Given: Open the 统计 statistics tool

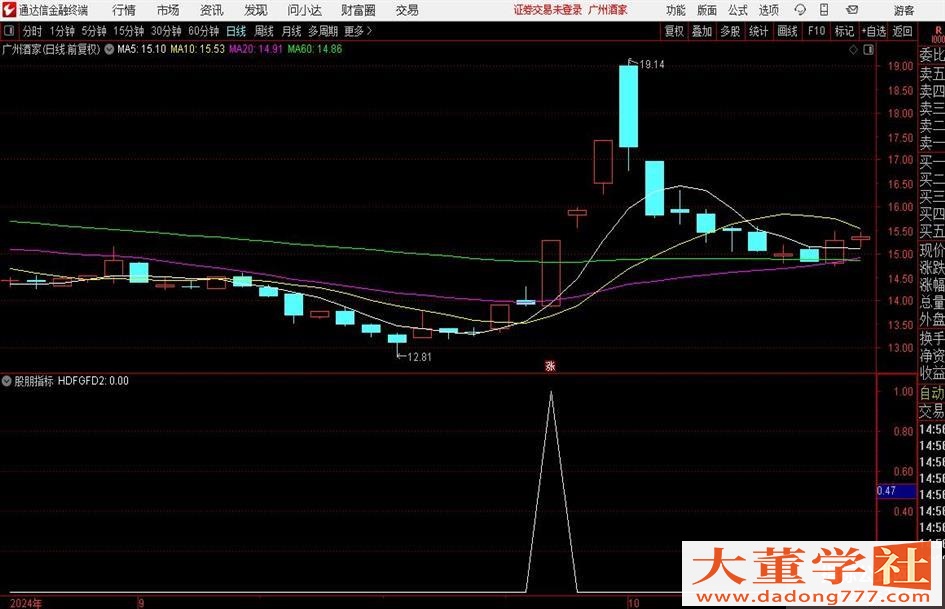Looking at the screenshot, I should click(x=757, y=31).
